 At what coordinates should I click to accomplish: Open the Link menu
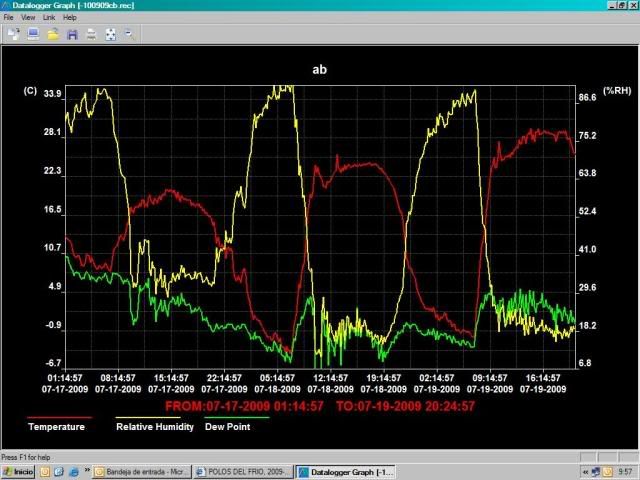point(49,18)
